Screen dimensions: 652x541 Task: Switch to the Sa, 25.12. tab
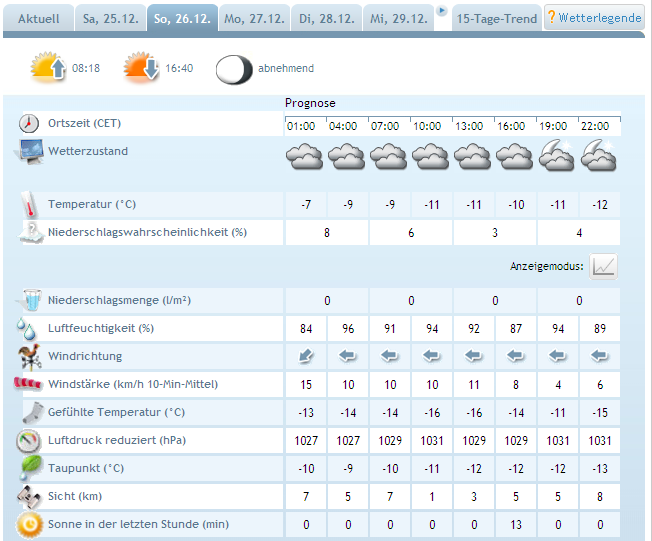[111, 19]
